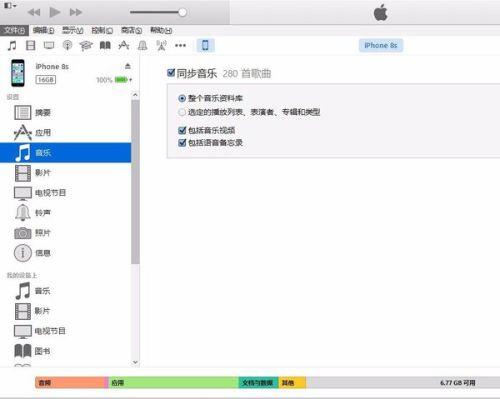Click sidebar scroll up arrow
The height and width of the screenshot is (399, 500).
tap(135, 95)
